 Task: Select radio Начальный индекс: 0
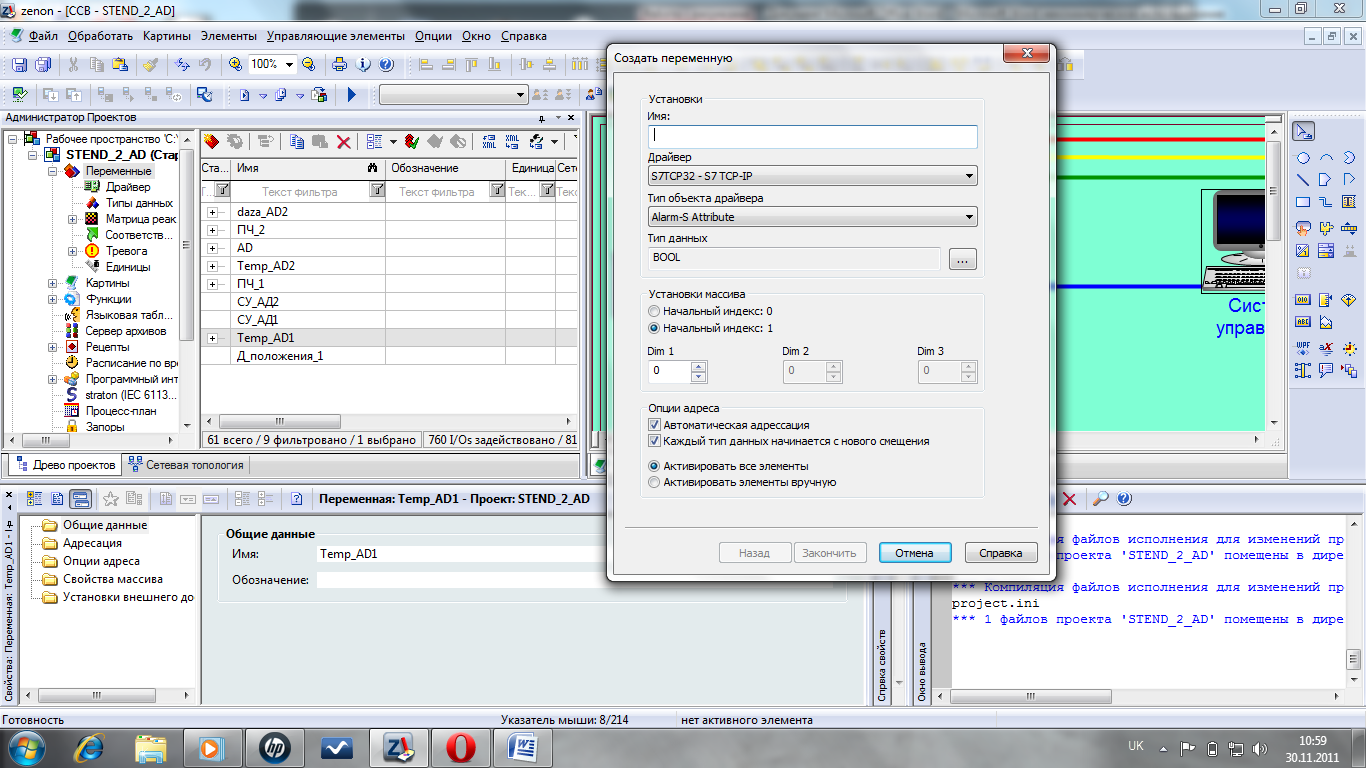coord(655,312)
